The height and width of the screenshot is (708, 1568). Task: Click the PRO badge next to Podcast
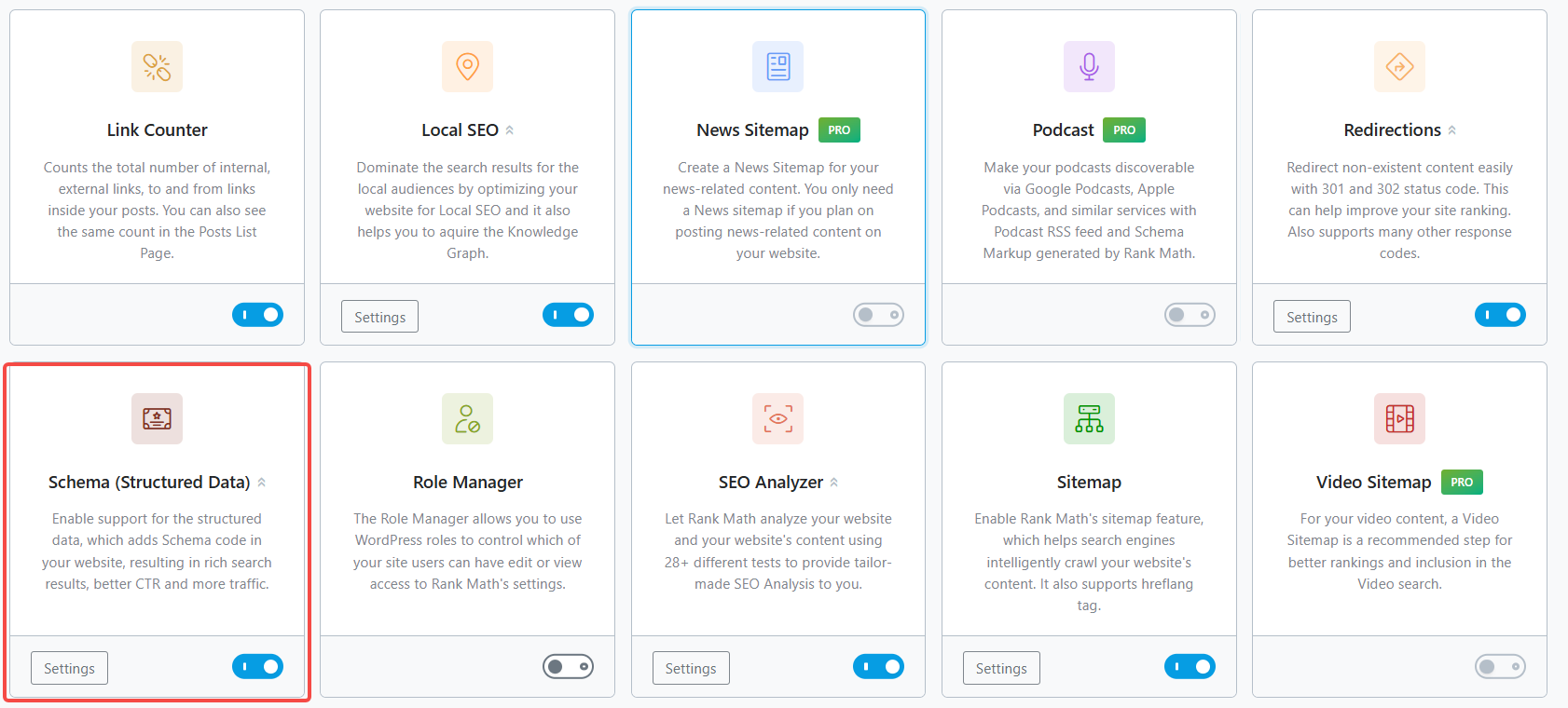tap(1123, 130)
